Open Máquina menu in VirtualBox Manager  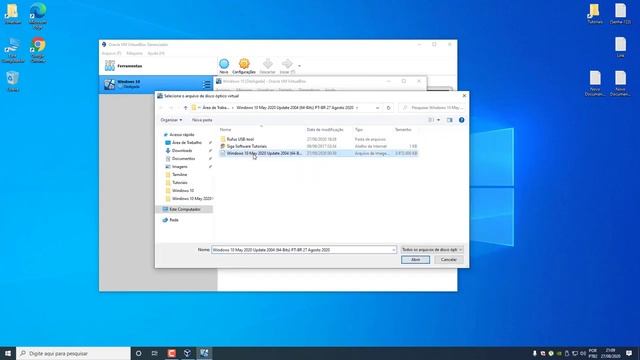pos(134,53)
